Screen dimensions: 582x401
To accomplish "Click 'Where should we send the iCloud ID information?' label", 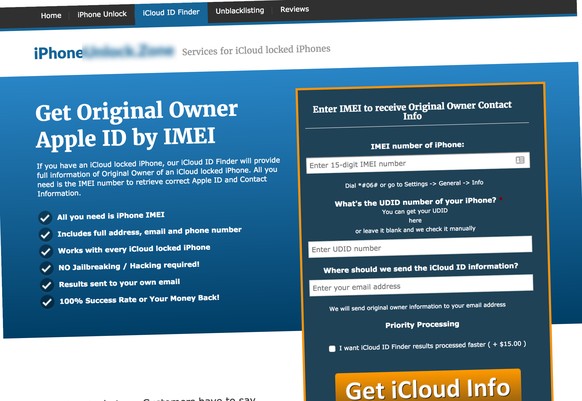I will 421,268.
